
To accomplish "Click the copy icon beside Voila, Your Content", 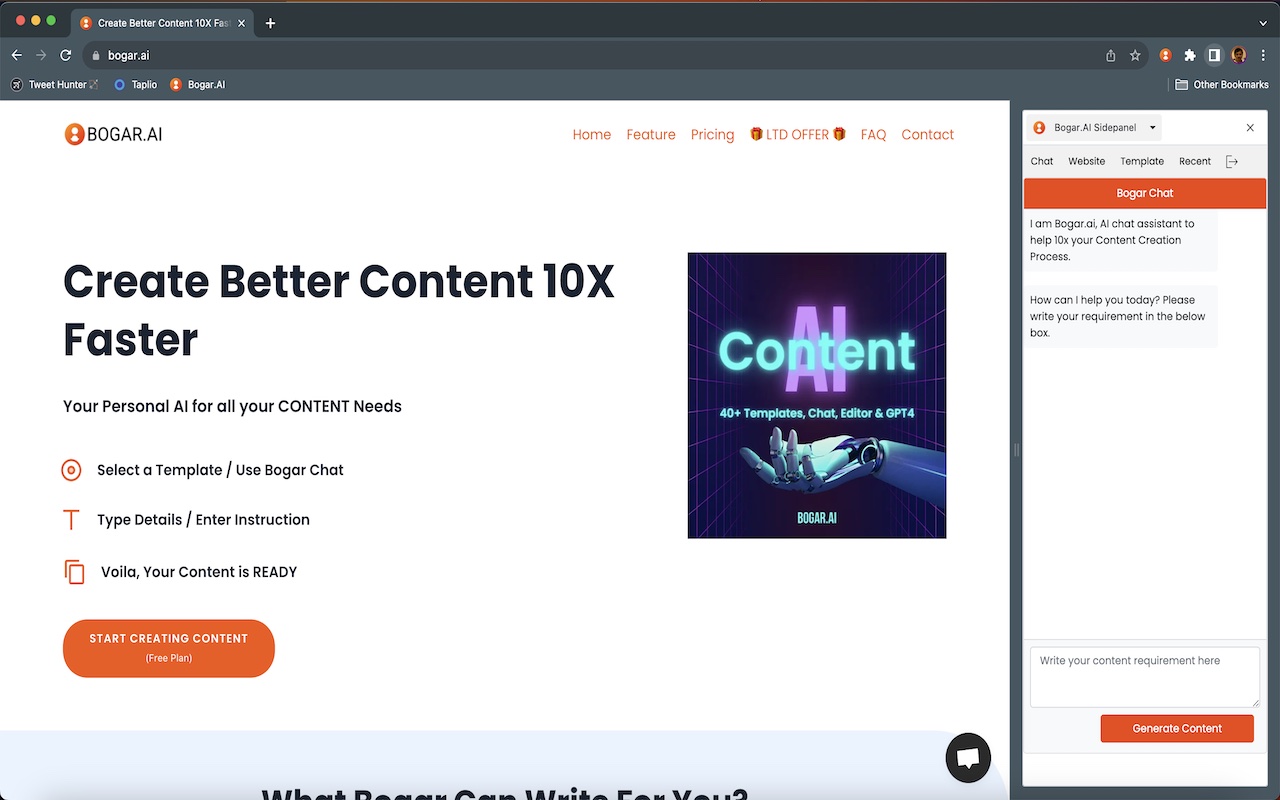I will (x=74, y=572).
